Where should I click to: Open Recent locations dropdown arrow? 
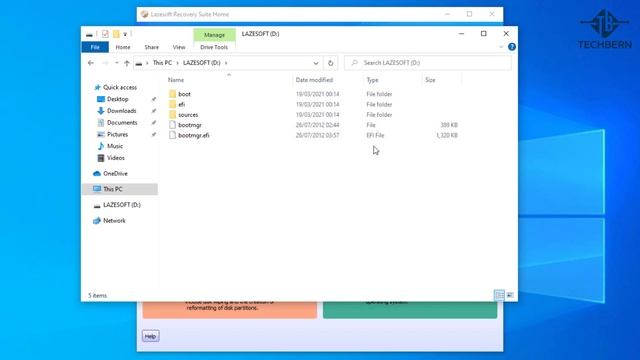pos(117,63)
